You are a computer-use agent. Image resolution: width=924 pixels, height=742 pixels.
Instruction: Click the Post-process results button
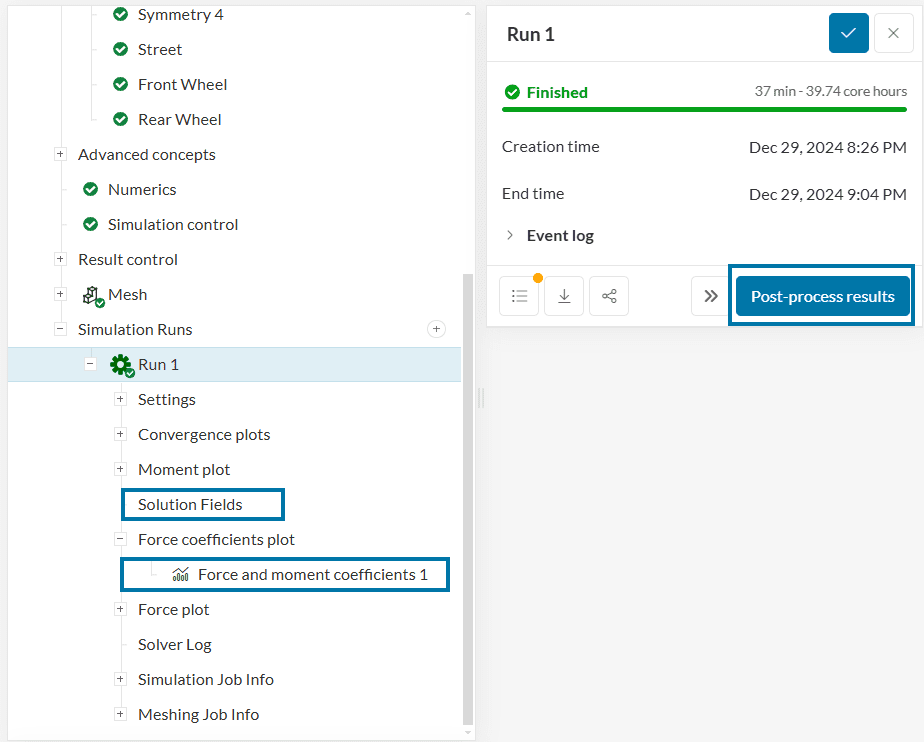(822, 296)
